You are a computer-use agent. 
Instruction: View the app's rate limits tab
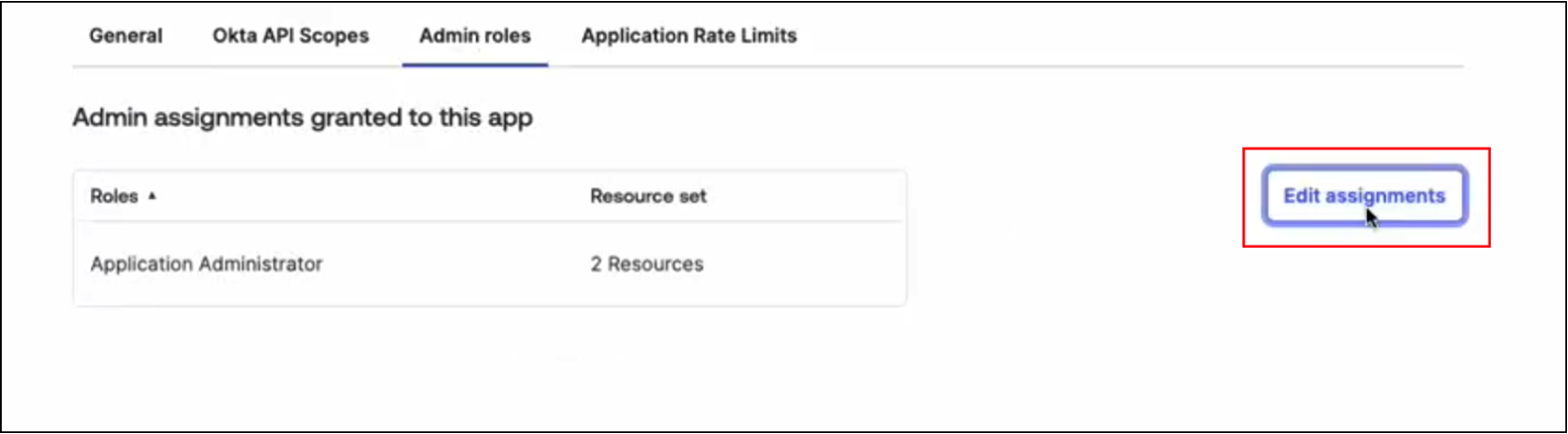tap(689, 36)
